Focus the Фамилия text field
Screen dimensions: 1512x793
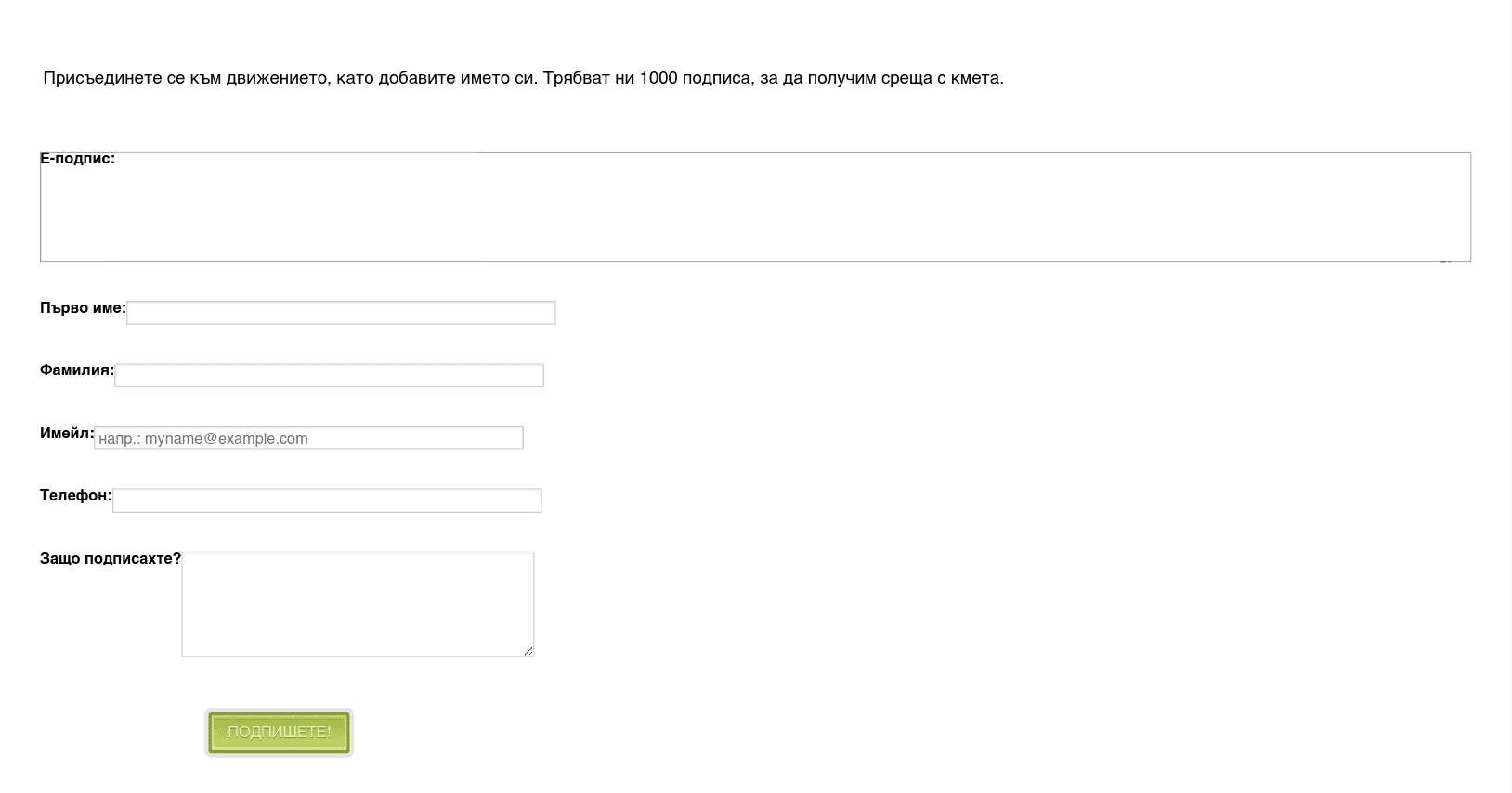pyautogui.click(x=329, y=375)
